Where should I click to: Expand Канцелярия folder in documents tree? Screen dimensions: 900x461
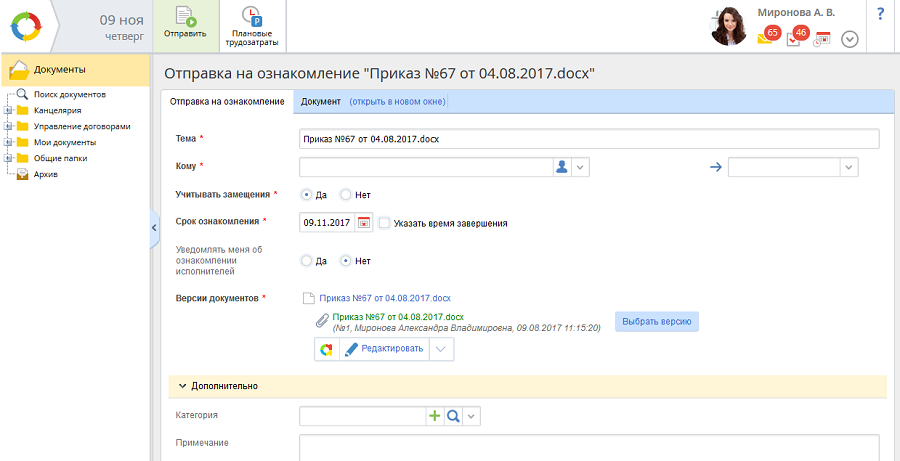point(8,110)
